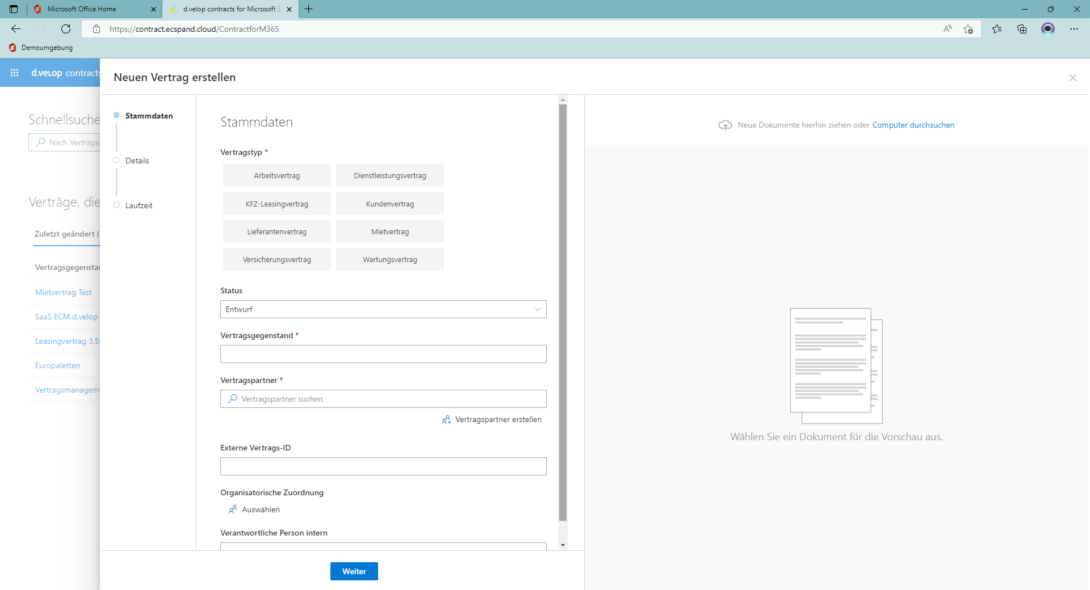This screenshot has height=590, width=1090.
Task: Click the cloud upload icon
Action: [x=725, y=125]
